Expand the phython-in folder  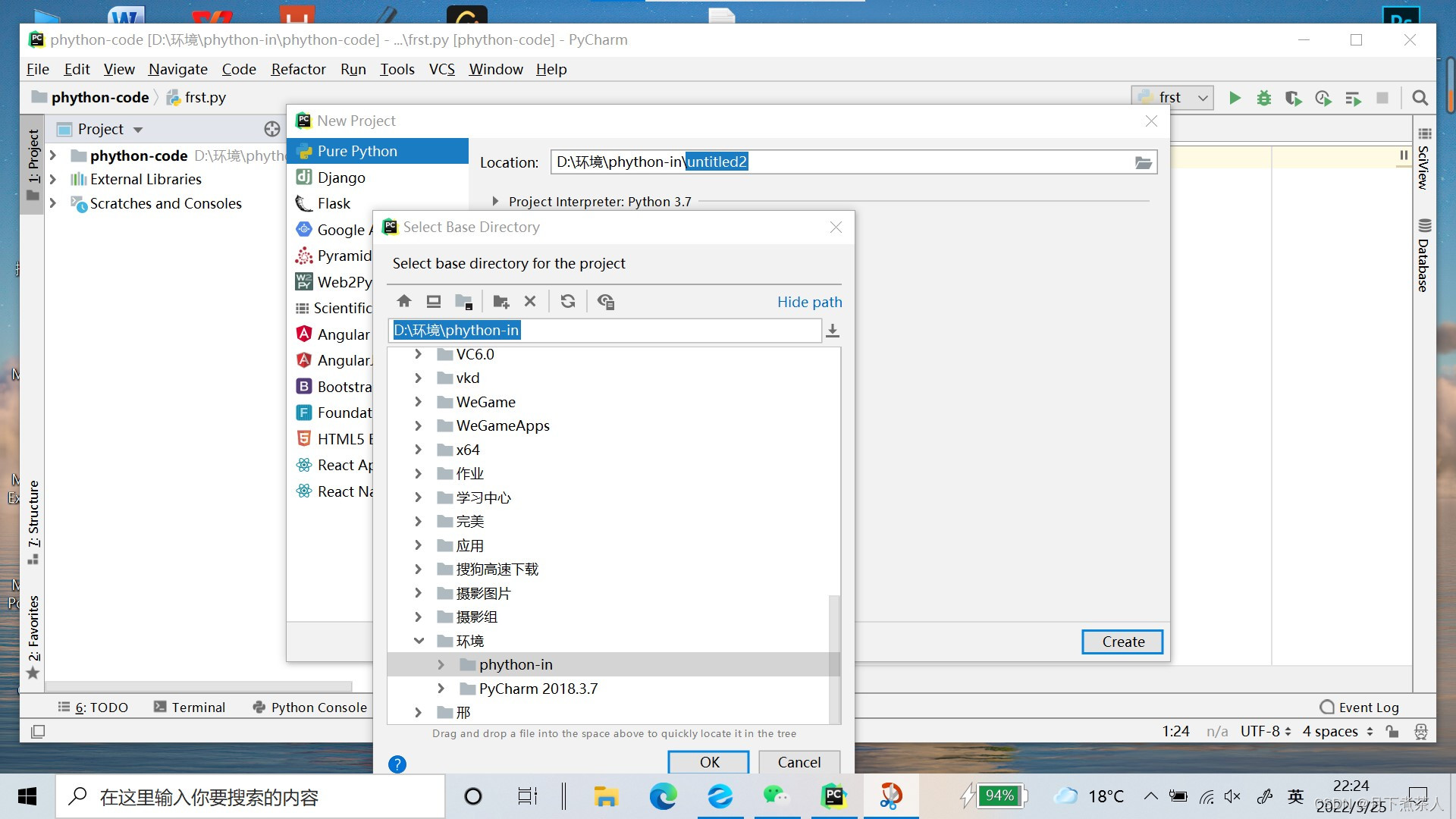441,664
